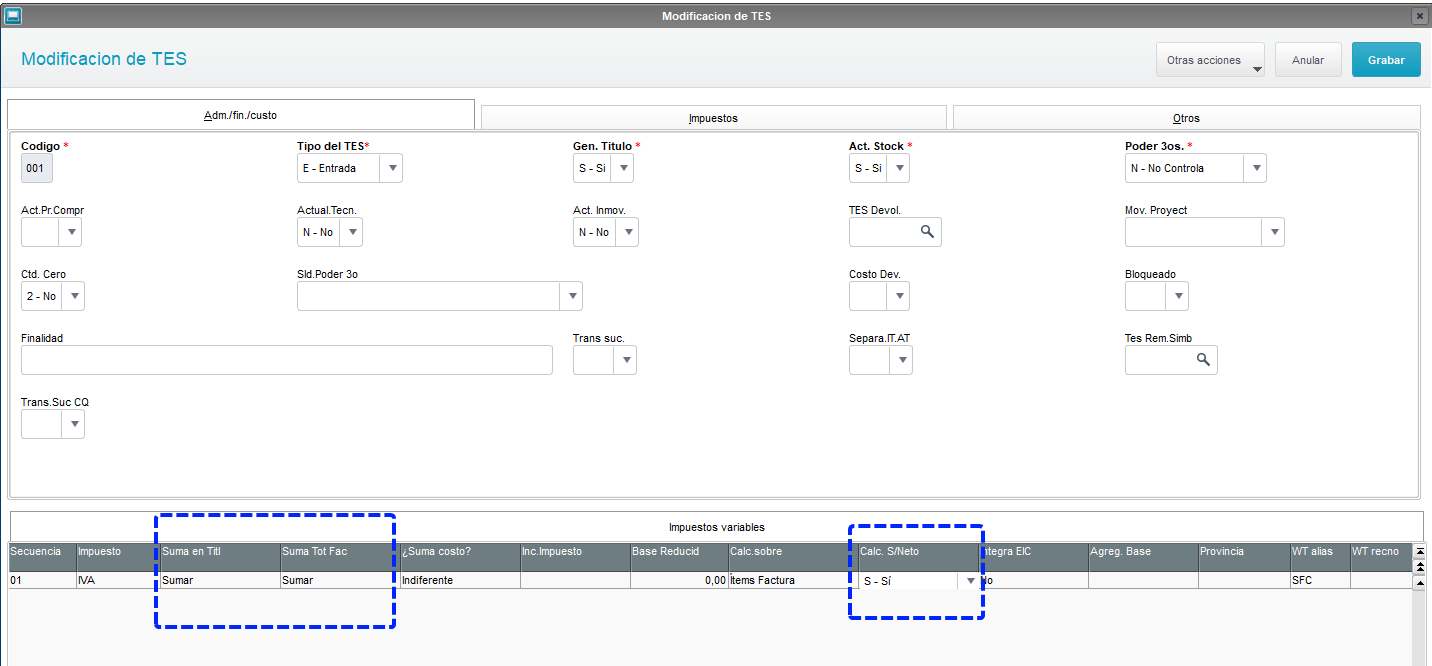Image resolution: width=1432 pixels, height=666 pixels.
Task: Open the Act. Stock selector
Action: (898, 167)
